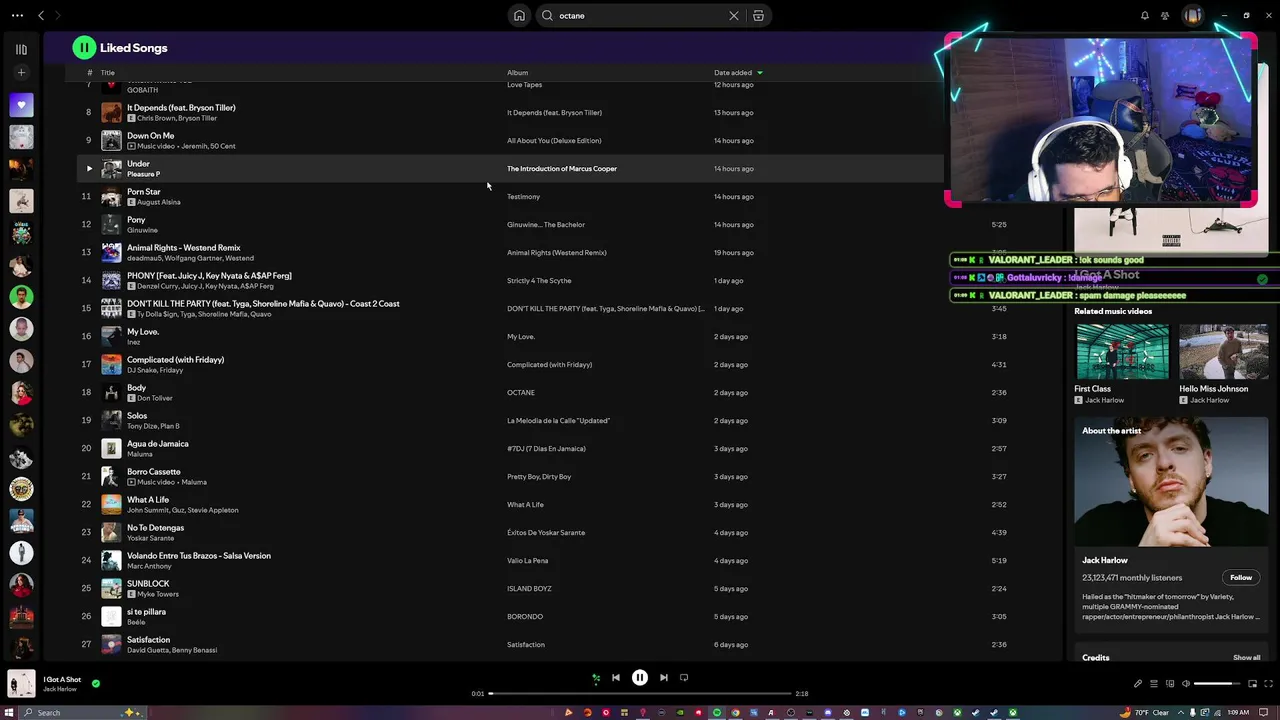Click 'Animal Rights - Westend Remix' song title
The width and height of the screenshot is (1280, 720).
pyautogui.click(x=184, y=248)
